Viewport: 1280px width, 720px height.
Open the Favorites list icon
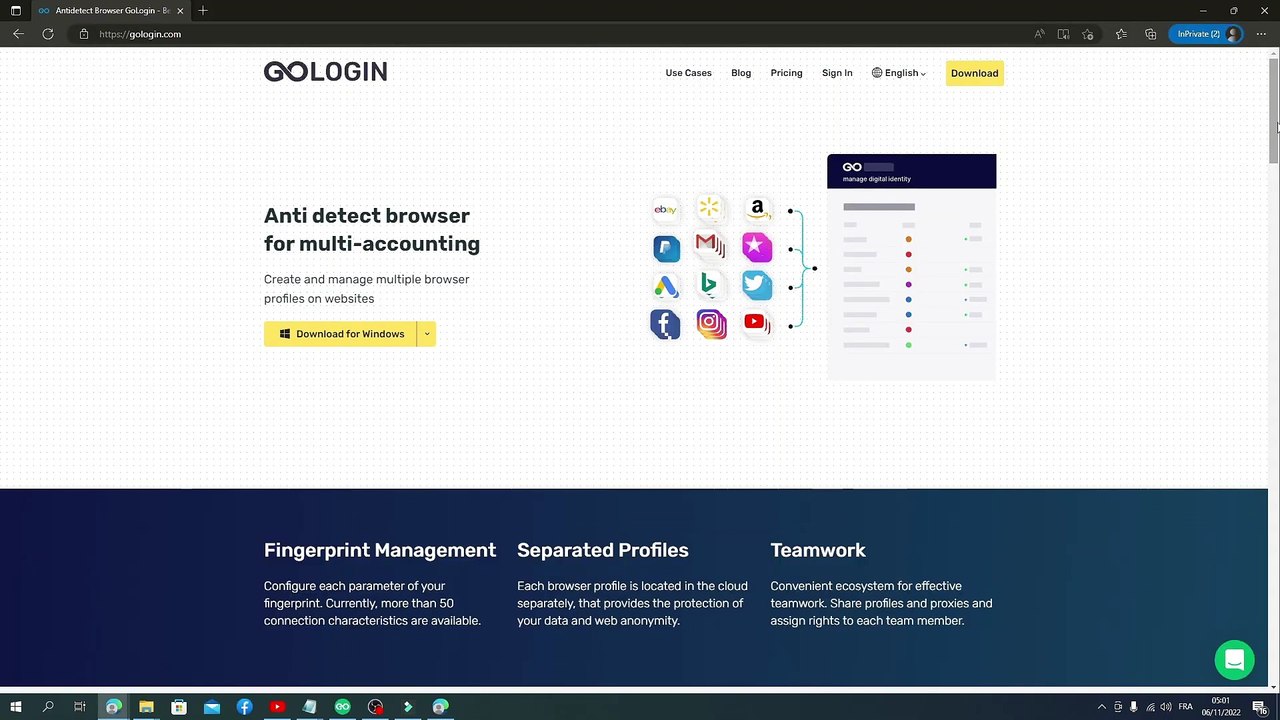1121,34
